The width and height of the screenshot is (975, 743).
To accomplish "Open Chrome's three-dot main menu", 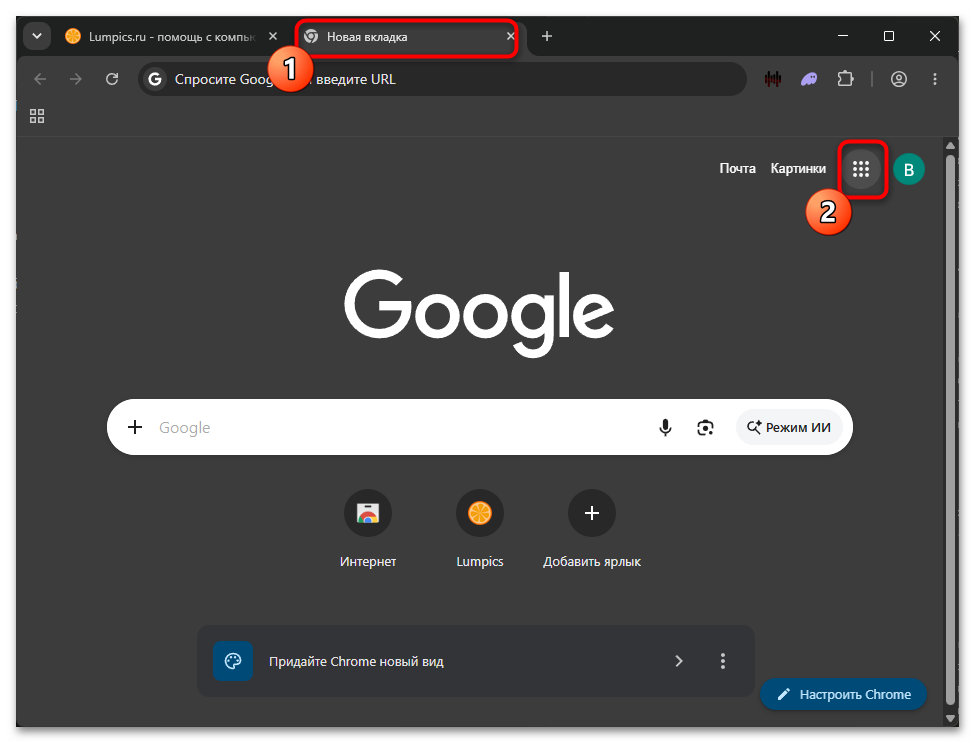I will coord(935,79).
